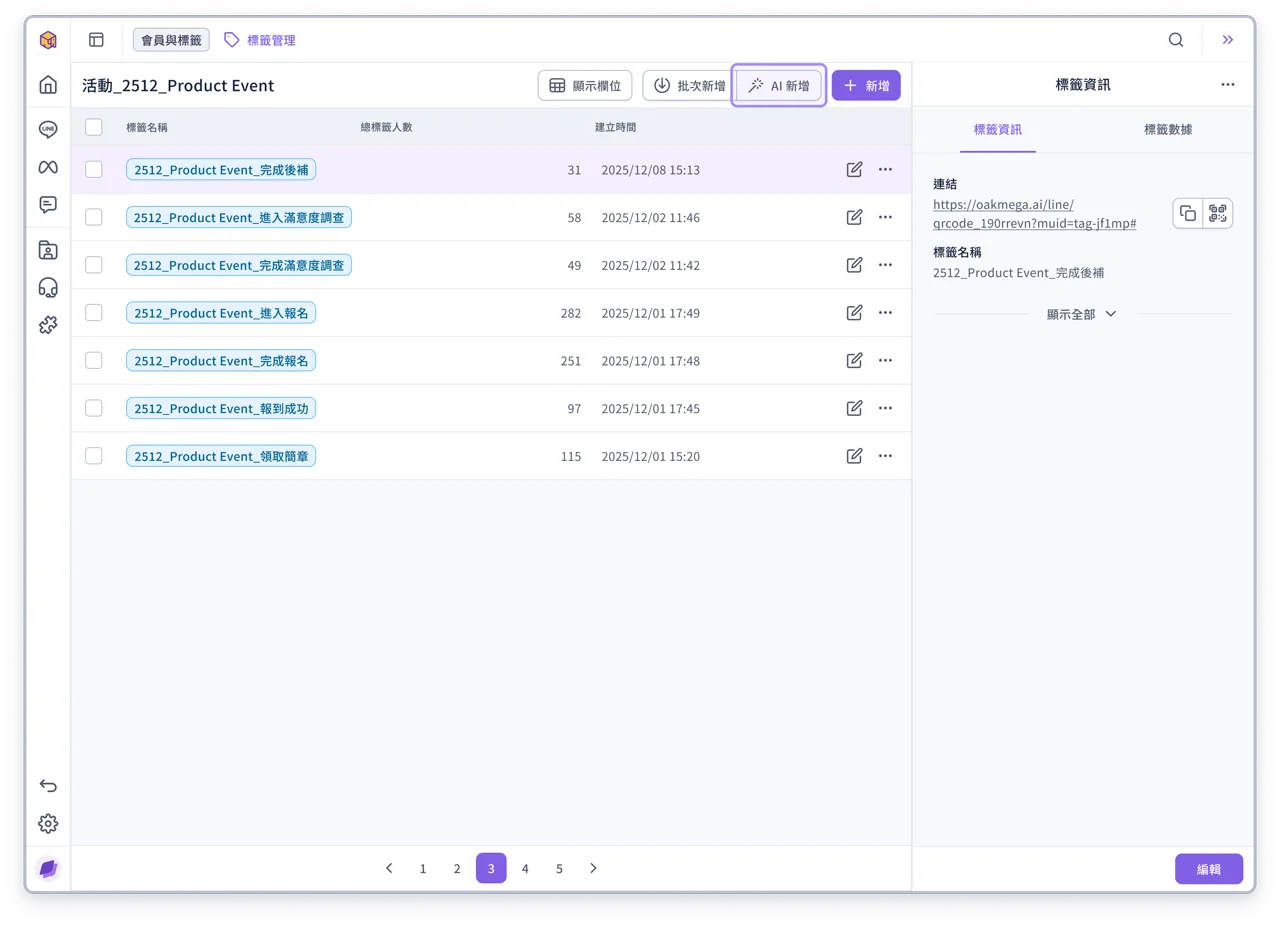Open the more menu for the 領取簡章 row

click(x=885, y=456)
